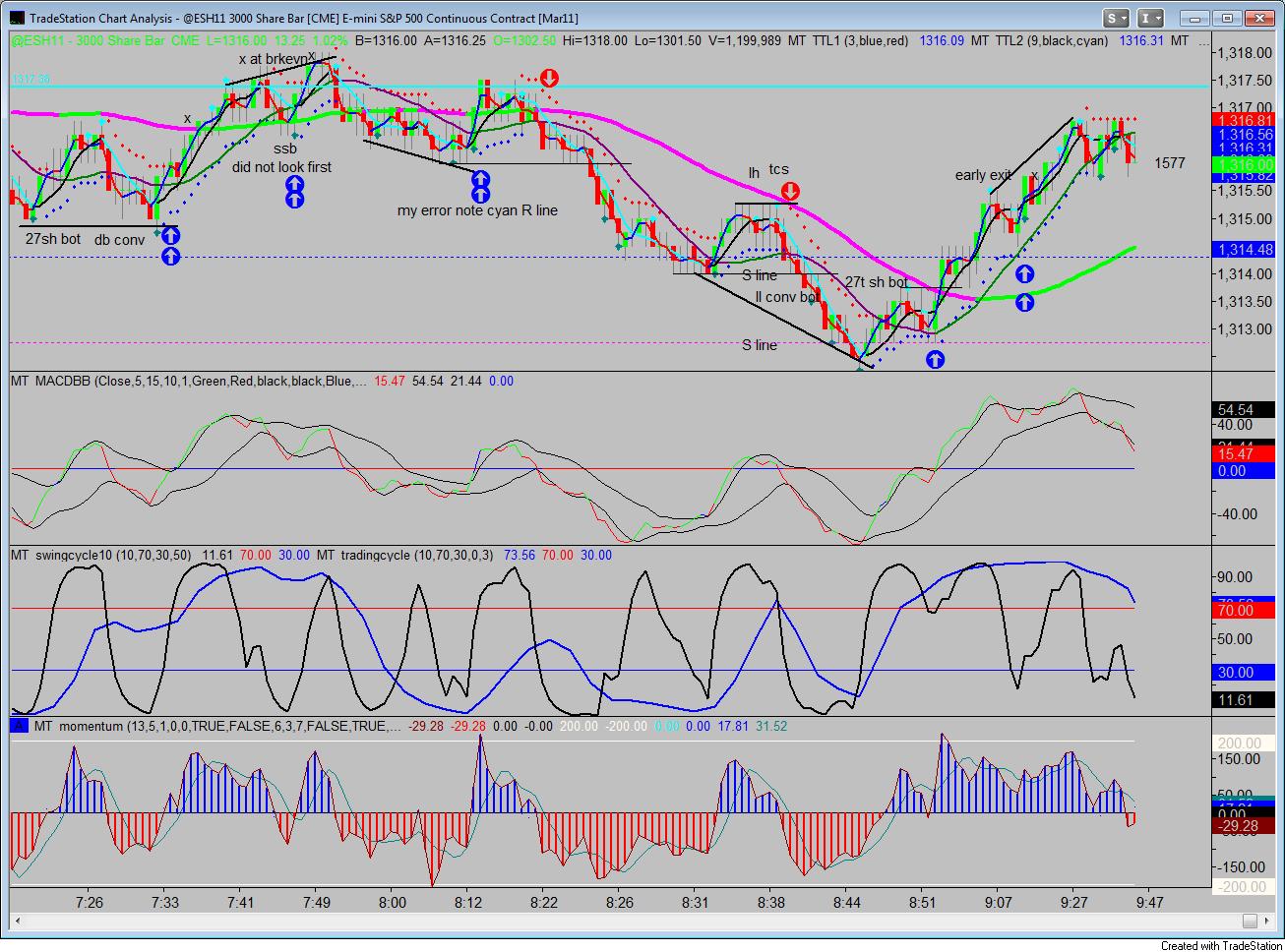Select the 'x at brkeyn' annotation text

pos(274,59)
